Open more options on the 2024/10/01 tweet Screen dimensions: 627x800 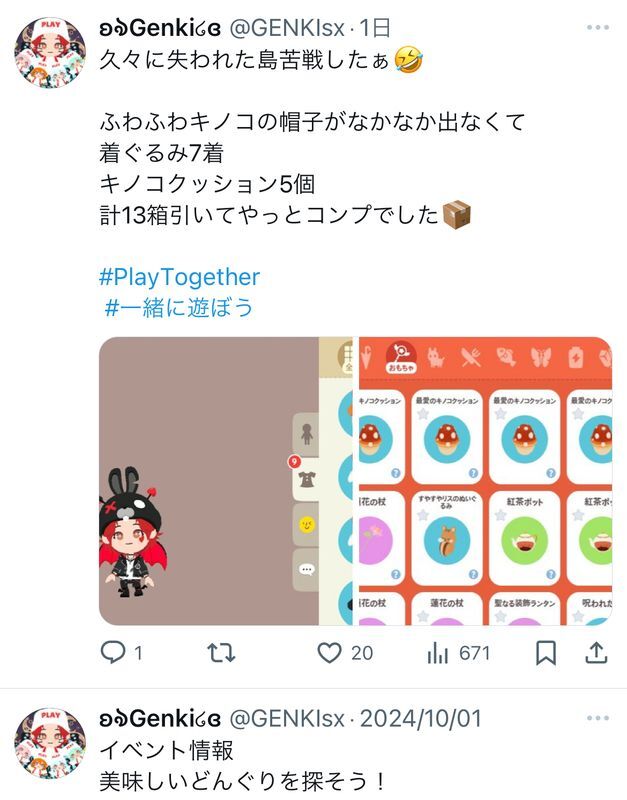(597, 718)
